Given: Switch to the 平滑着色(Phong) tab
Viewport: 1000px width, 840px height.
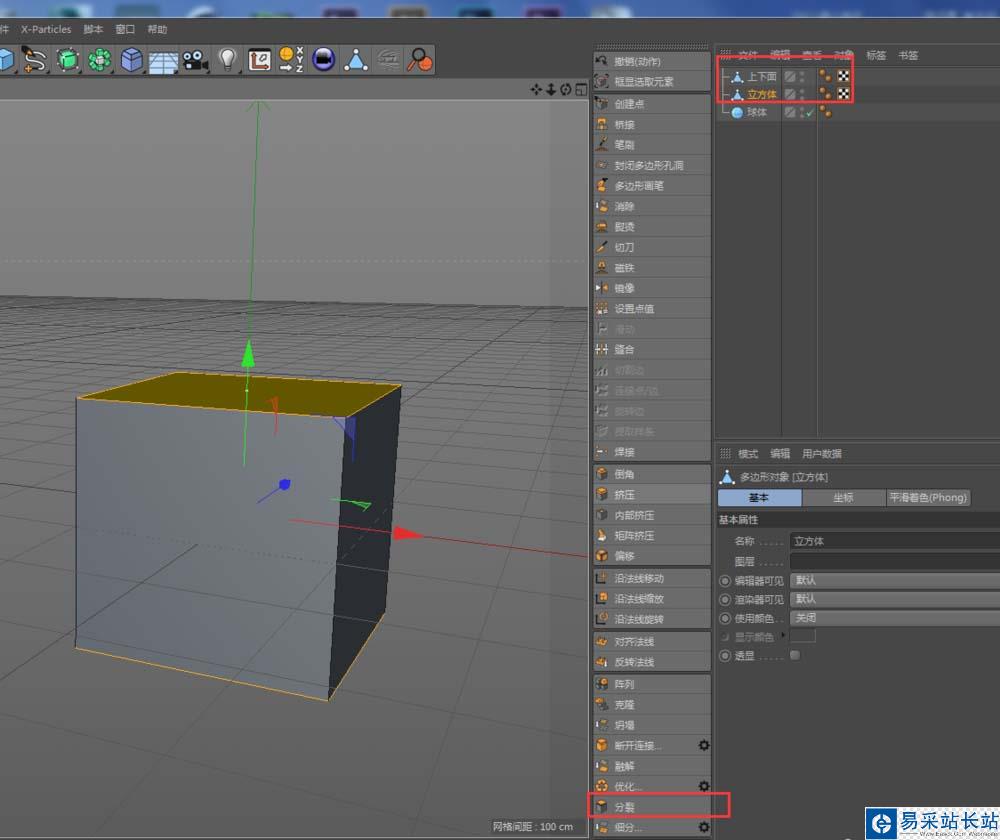Looking at the screenshot, I should click(928, 498).
